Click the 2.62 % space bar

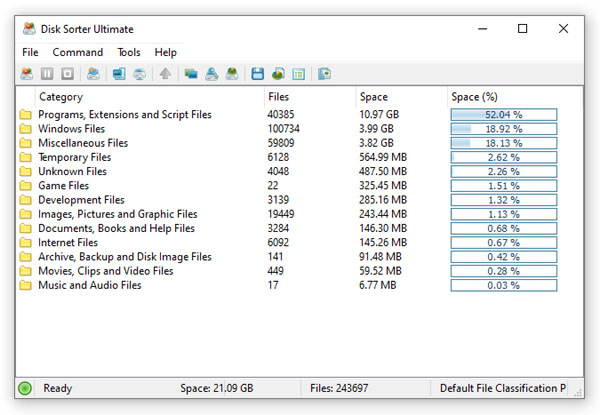coord(504,157)
